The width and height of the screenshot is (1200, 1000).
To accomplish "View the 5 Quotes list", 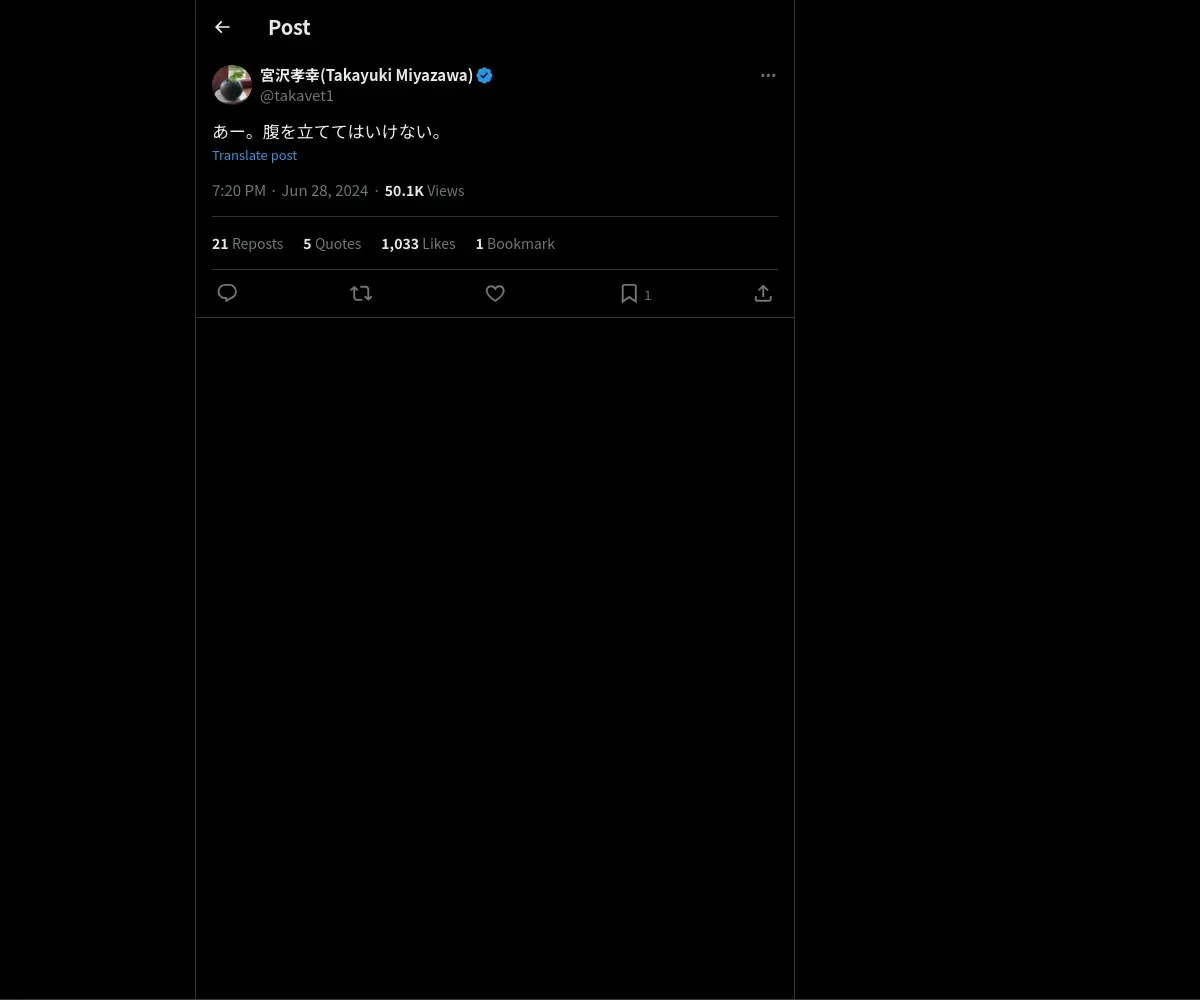I will [332, 243].
